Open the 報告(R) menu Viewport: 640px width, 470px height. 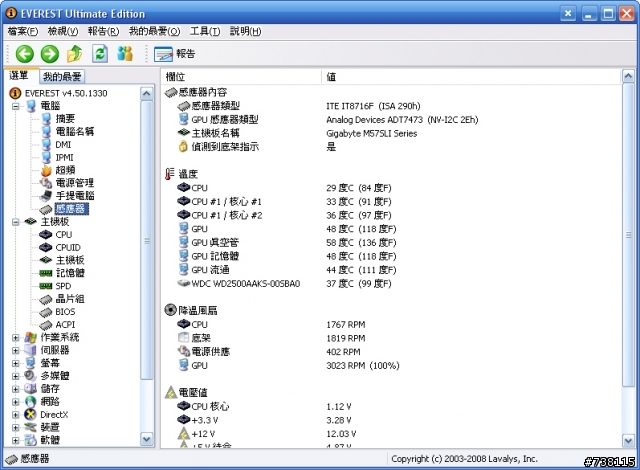[x=103, y=31]
